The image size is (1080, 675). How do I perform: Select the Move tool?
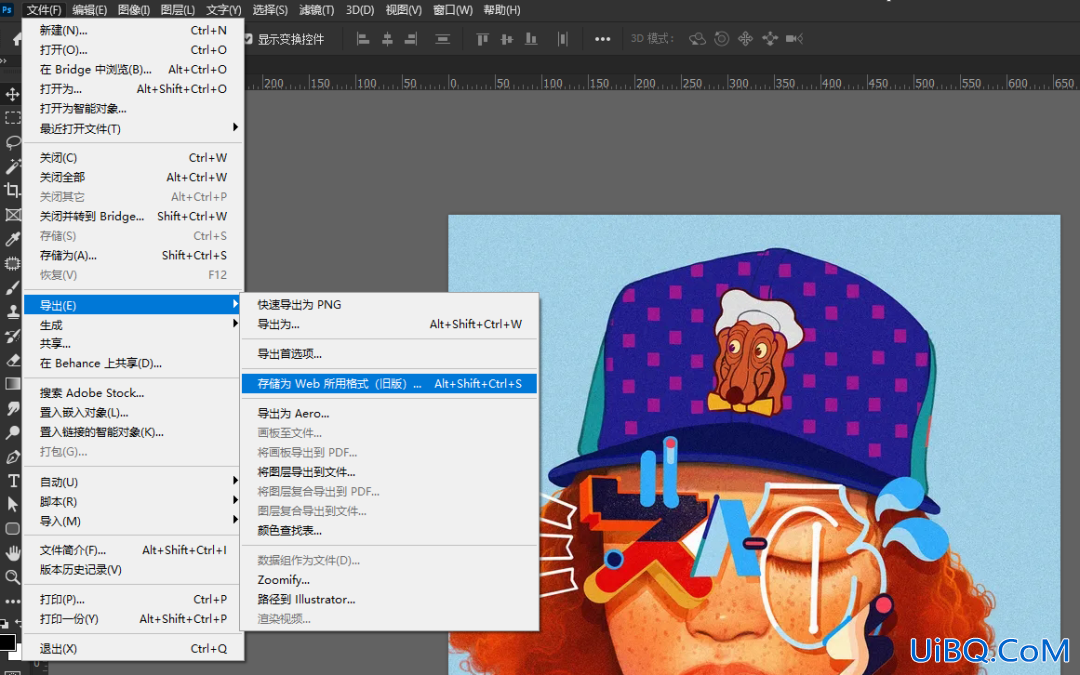pyautogui.click(x=12, y=94)
